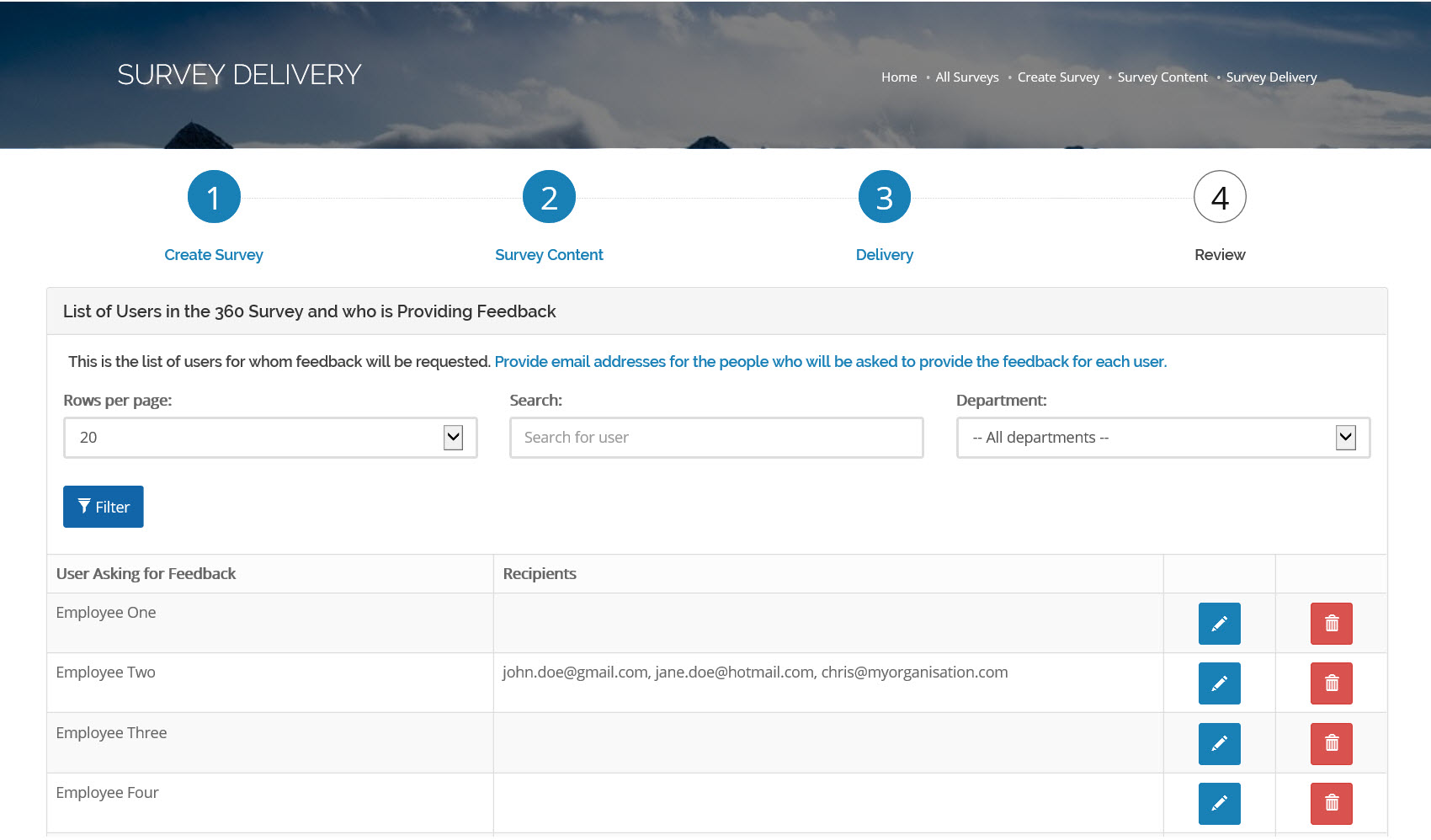Jump to step 4 Review
This screenshot has width=1431, height=840.
tap(1219, 198)
